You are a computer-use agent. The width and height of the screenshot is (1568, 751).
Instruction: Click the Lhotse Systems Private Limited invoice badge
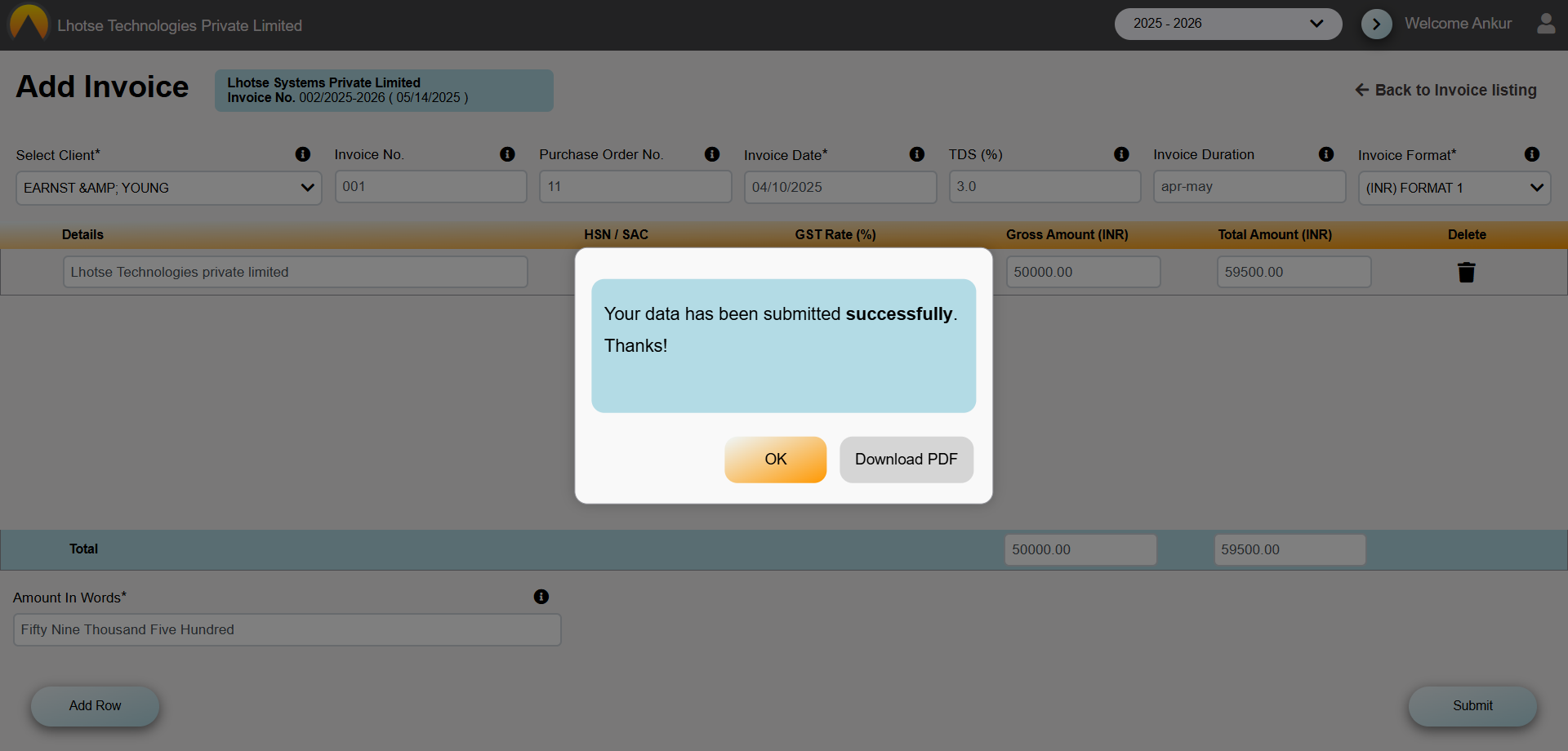tap(384, 91)
